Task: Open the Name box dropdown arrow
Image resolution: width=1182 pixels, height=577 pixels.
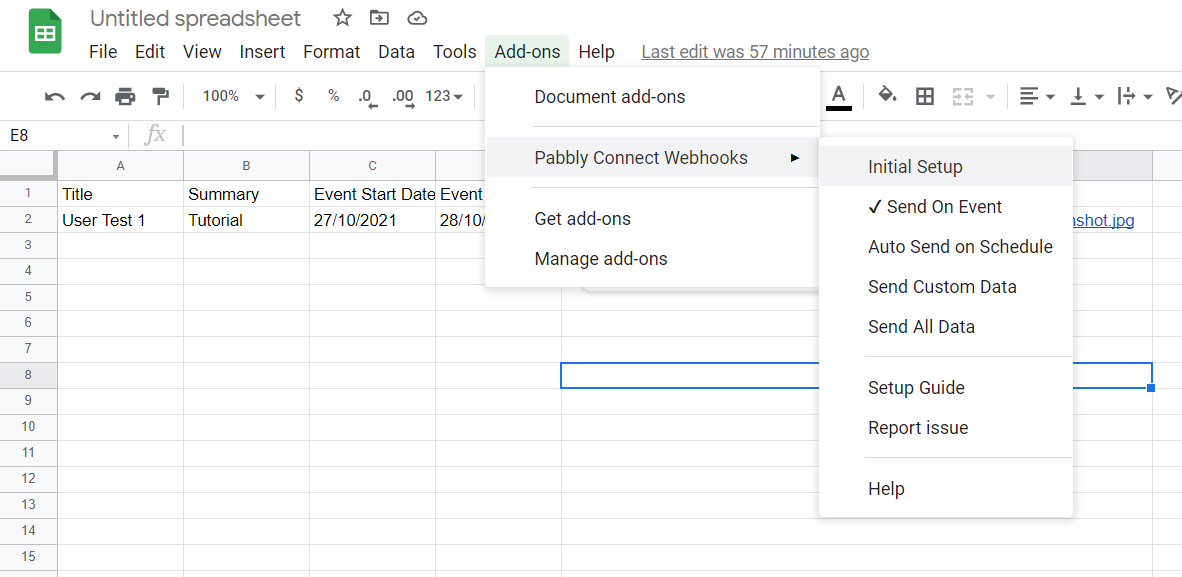Action: tap(116, 137)
